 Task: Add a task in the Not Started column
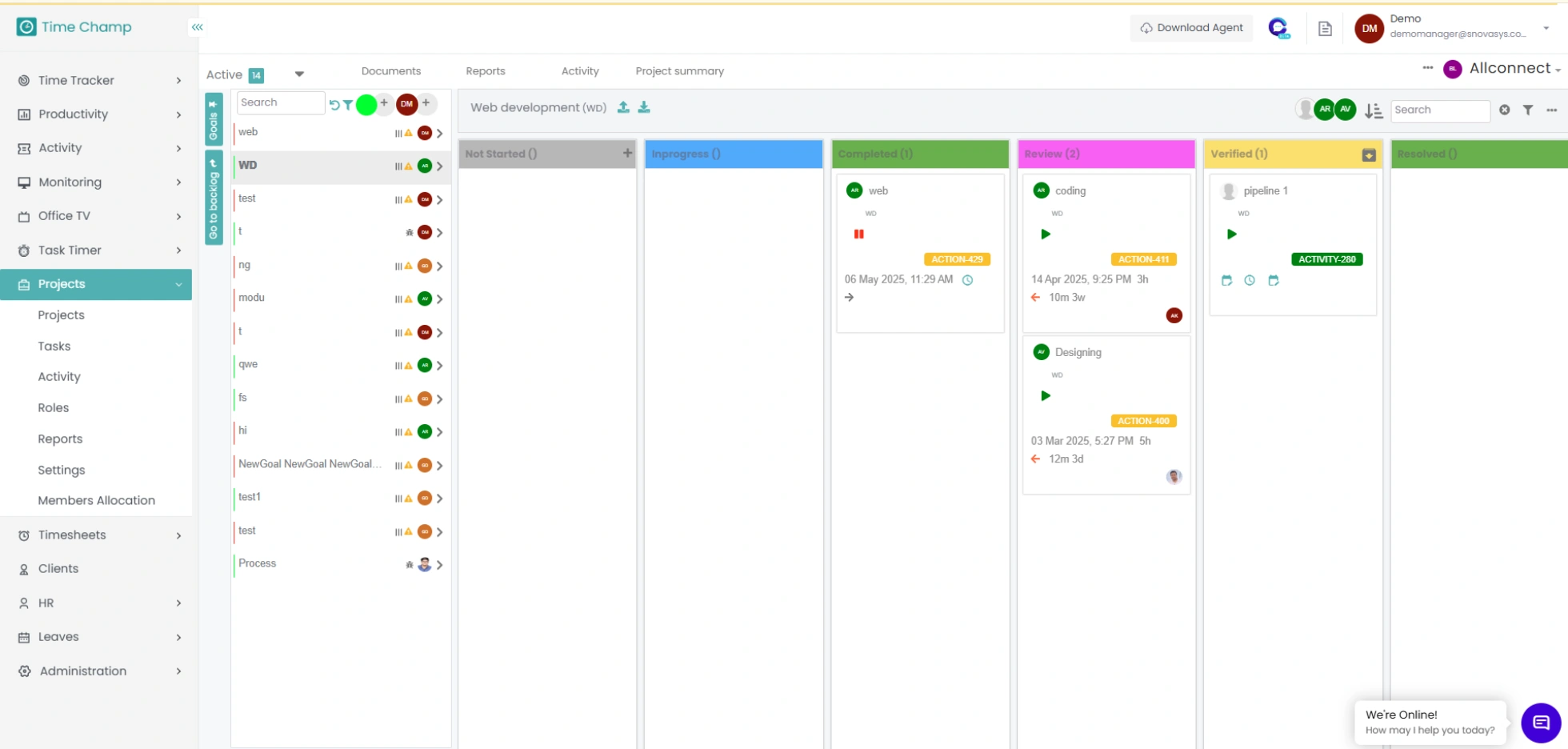(x=627, y=154)
